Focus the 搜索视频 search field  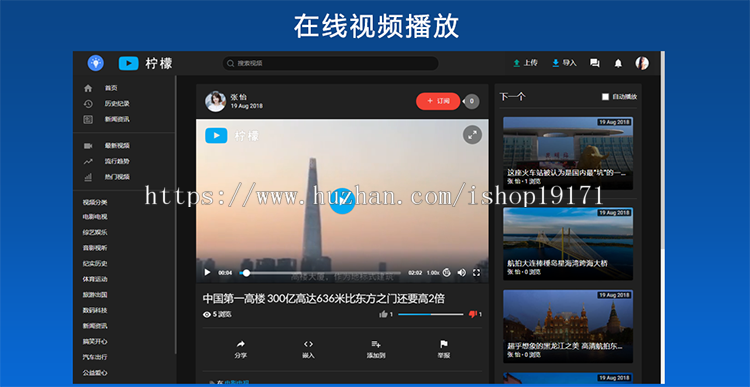(x=330, y=63)
